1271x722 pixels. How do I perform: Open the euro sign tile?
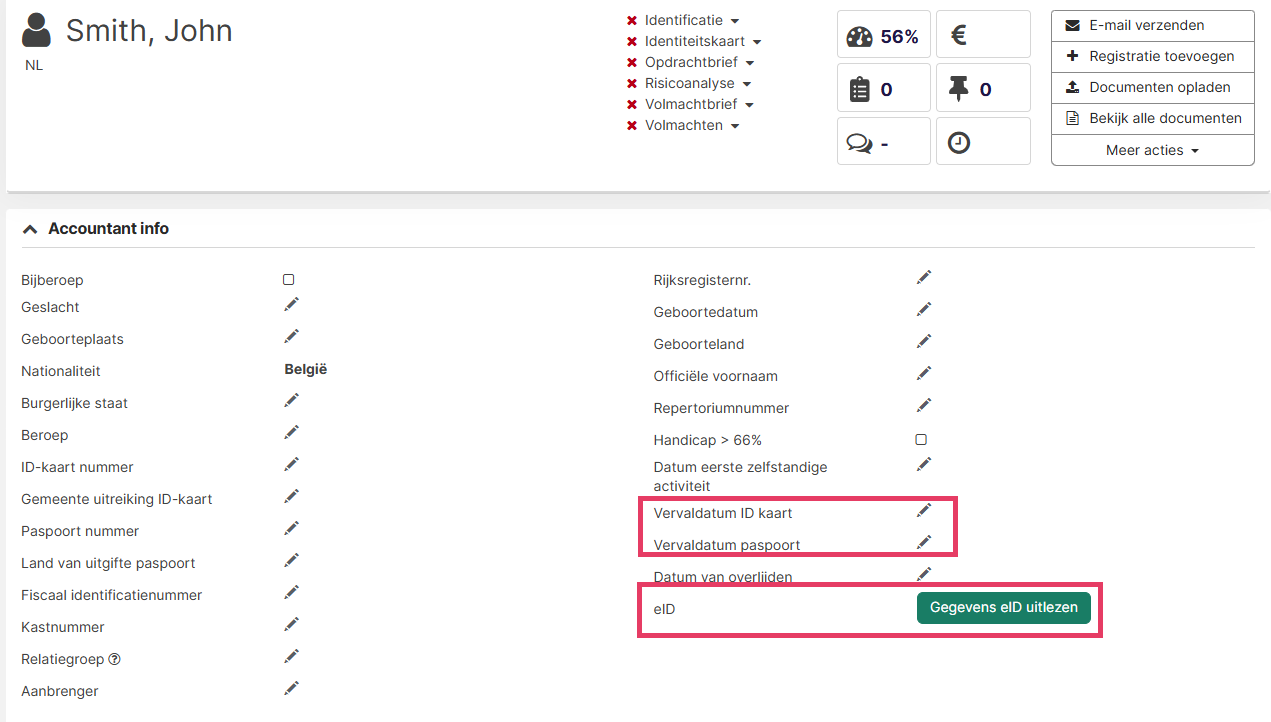point(982,36)
